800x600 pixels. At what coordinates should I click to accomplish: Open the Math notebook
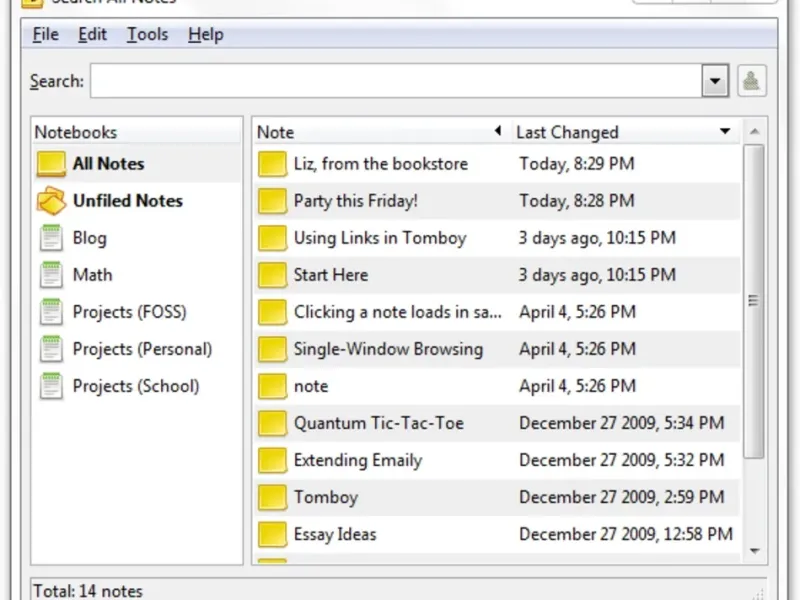[x=92, y=275]
